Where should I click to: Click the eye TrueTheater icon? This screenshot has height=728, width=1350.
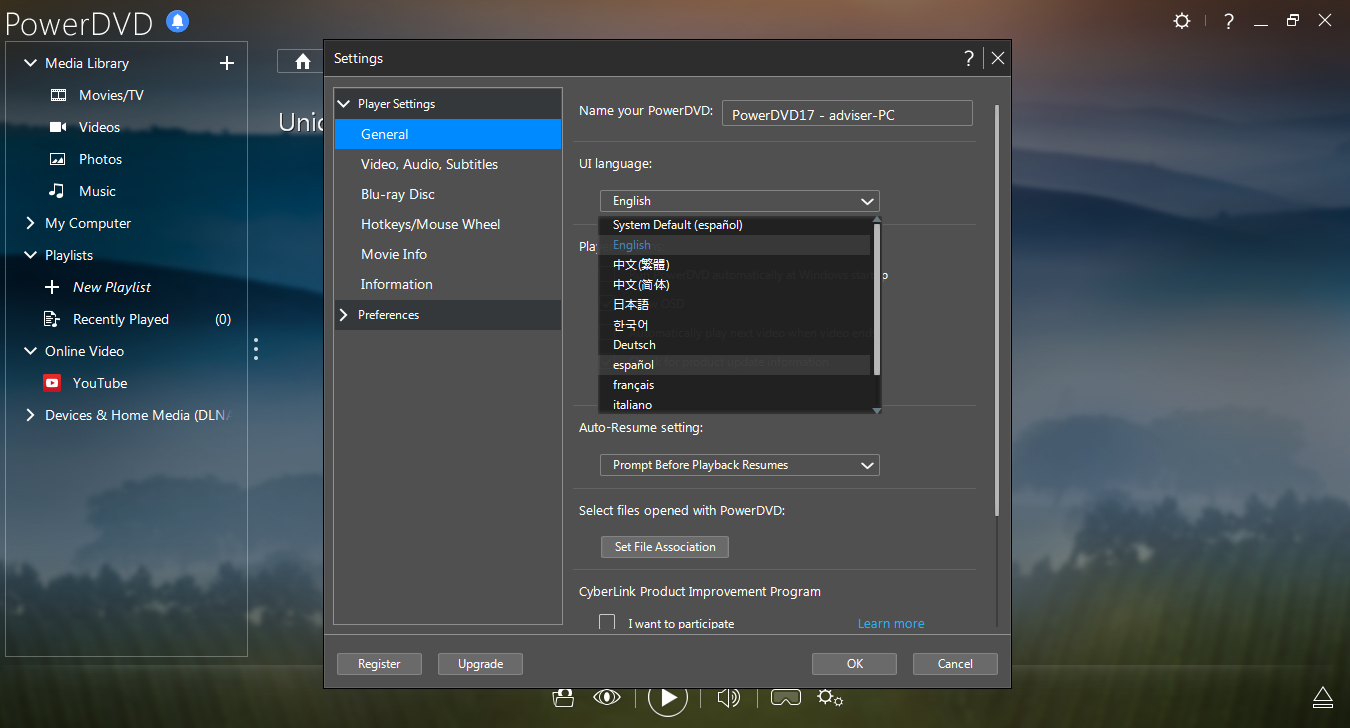(x=607, y=697)
